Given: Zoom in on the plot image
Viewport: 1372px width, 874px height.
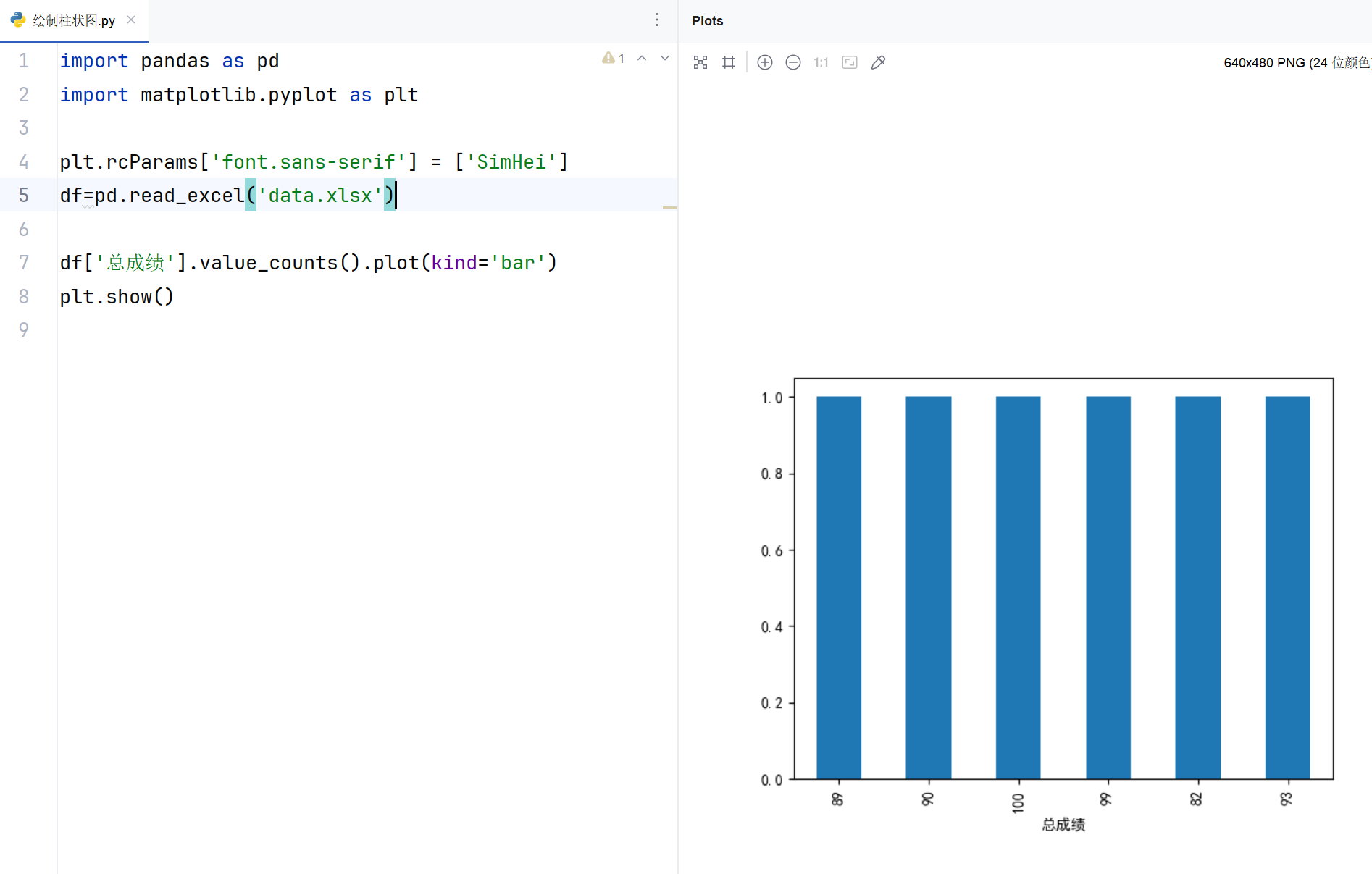Looking at the screenshot, I should pyautogui.click(x=765, y=63).
